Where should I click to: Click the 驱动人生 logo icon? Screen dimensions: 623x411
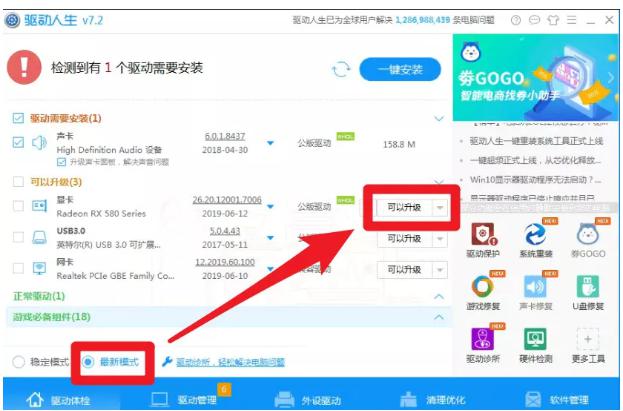(12, 20)
